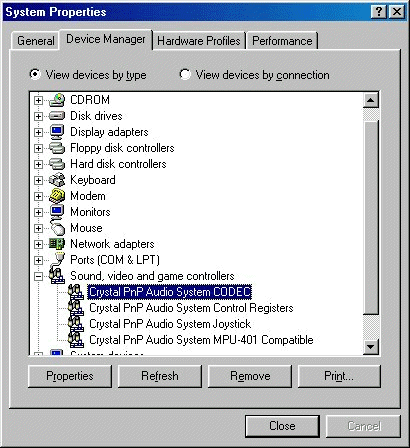Viewport: 410px width, 448px height.
Task: Switch to the General tab
Action: (x=36, y=41)
